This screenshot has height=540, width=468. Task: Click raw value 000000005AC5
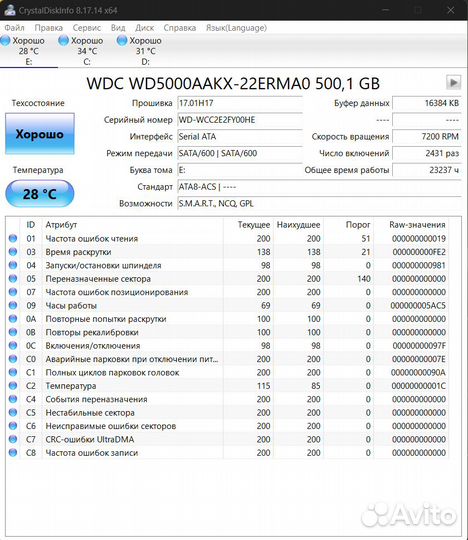pyautogui.click(x=418, y=305)
